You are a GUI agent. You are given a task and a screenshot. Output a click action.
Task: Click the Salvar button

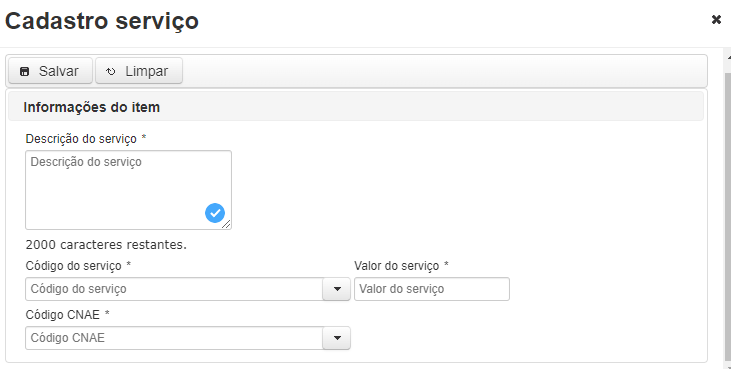50,71
